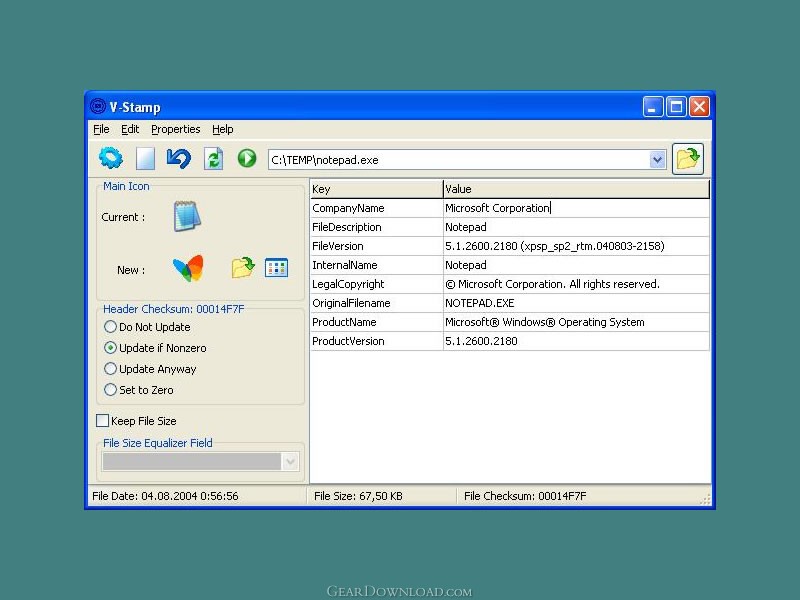Select the FileVersion key cell
The height and width of the screenshot is (600, 800).
377,246
